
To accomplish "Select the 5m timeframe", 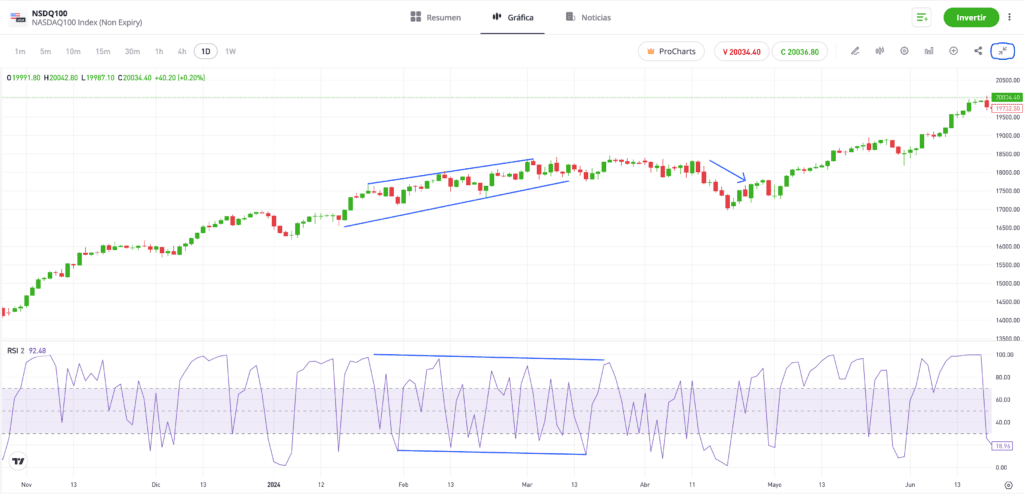I will (x=45, y=51).
